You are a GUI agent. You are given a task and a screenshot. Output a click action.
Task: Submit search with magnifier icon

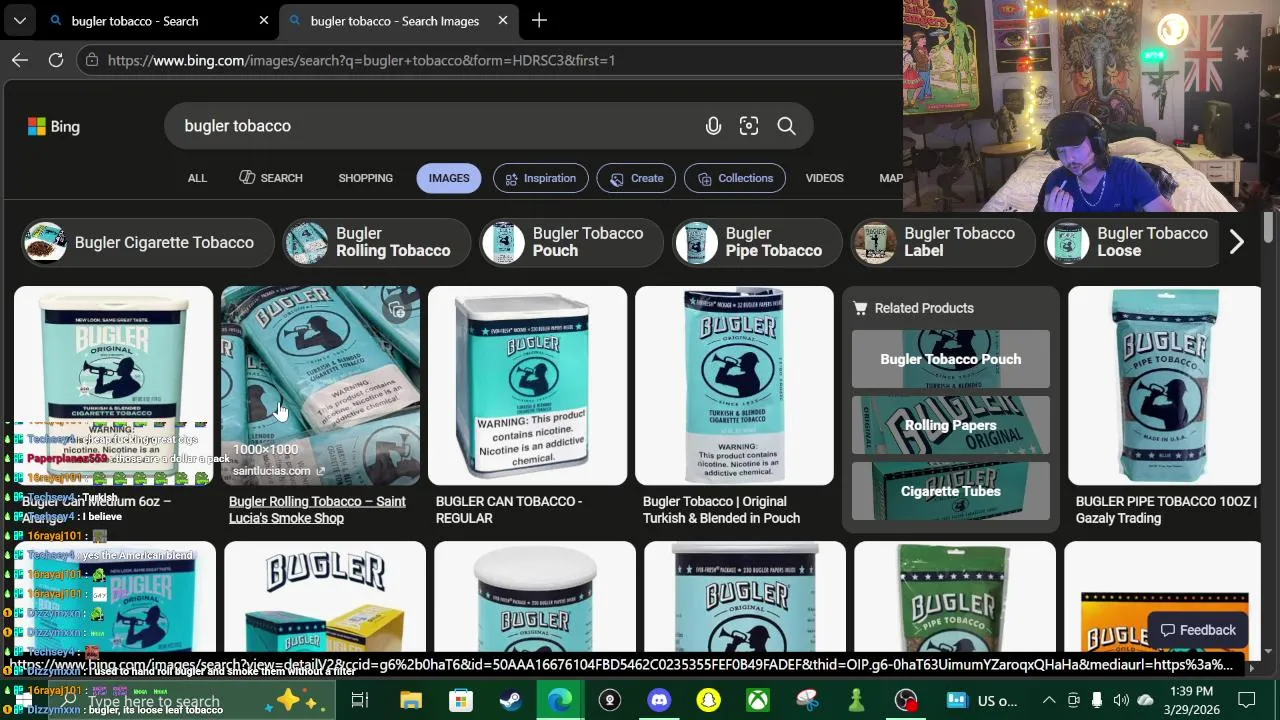click(786, 126)
